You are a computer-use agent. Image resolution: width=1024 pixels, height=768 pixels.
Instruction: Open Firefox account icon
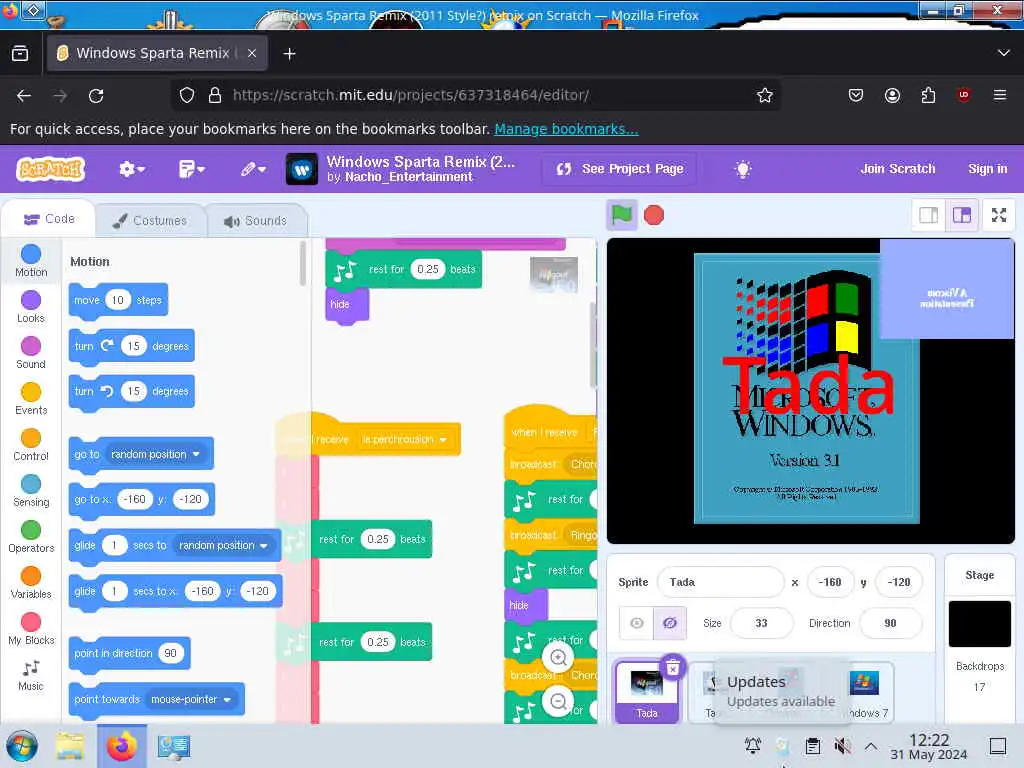[x=892, y=95]
